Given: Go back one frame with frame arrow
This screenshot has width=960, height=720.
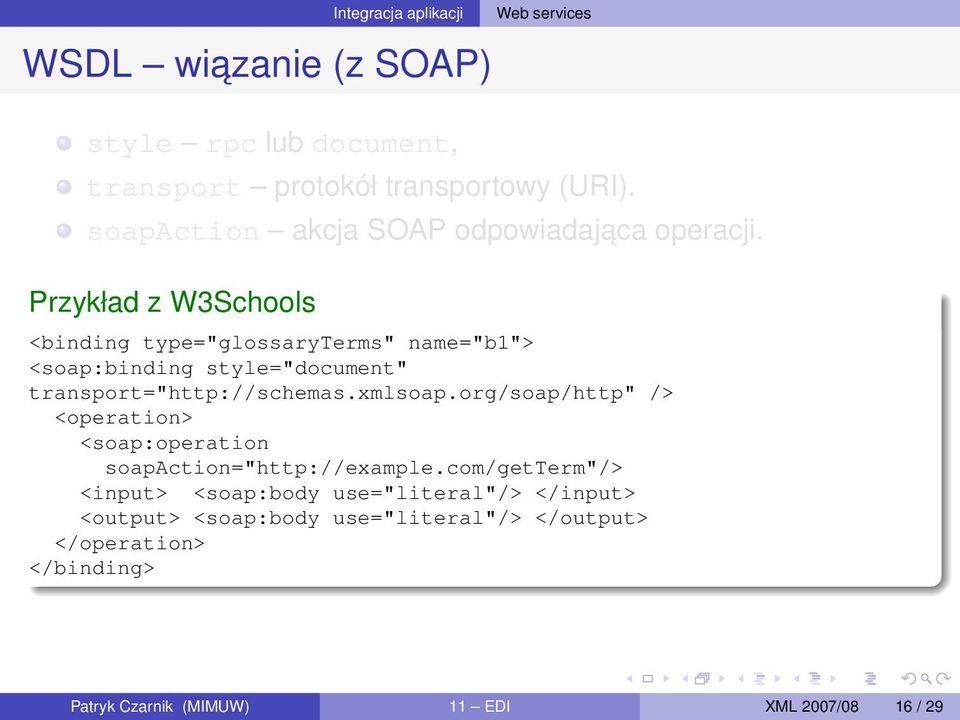Looking at the screenshot, I should (x=684, y=678).
